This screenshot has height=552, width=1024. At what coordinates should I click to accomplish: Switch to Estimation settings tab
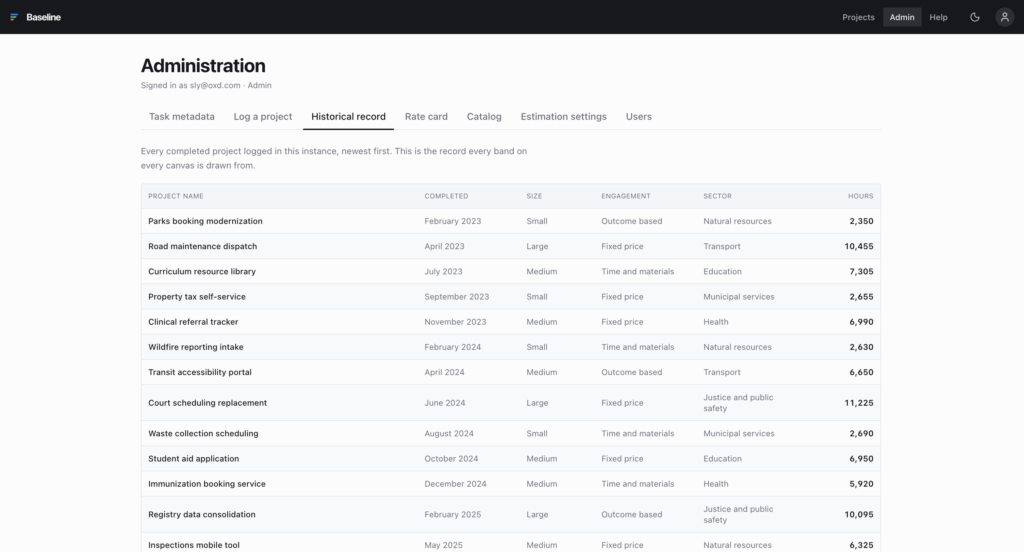coord(564,116)
